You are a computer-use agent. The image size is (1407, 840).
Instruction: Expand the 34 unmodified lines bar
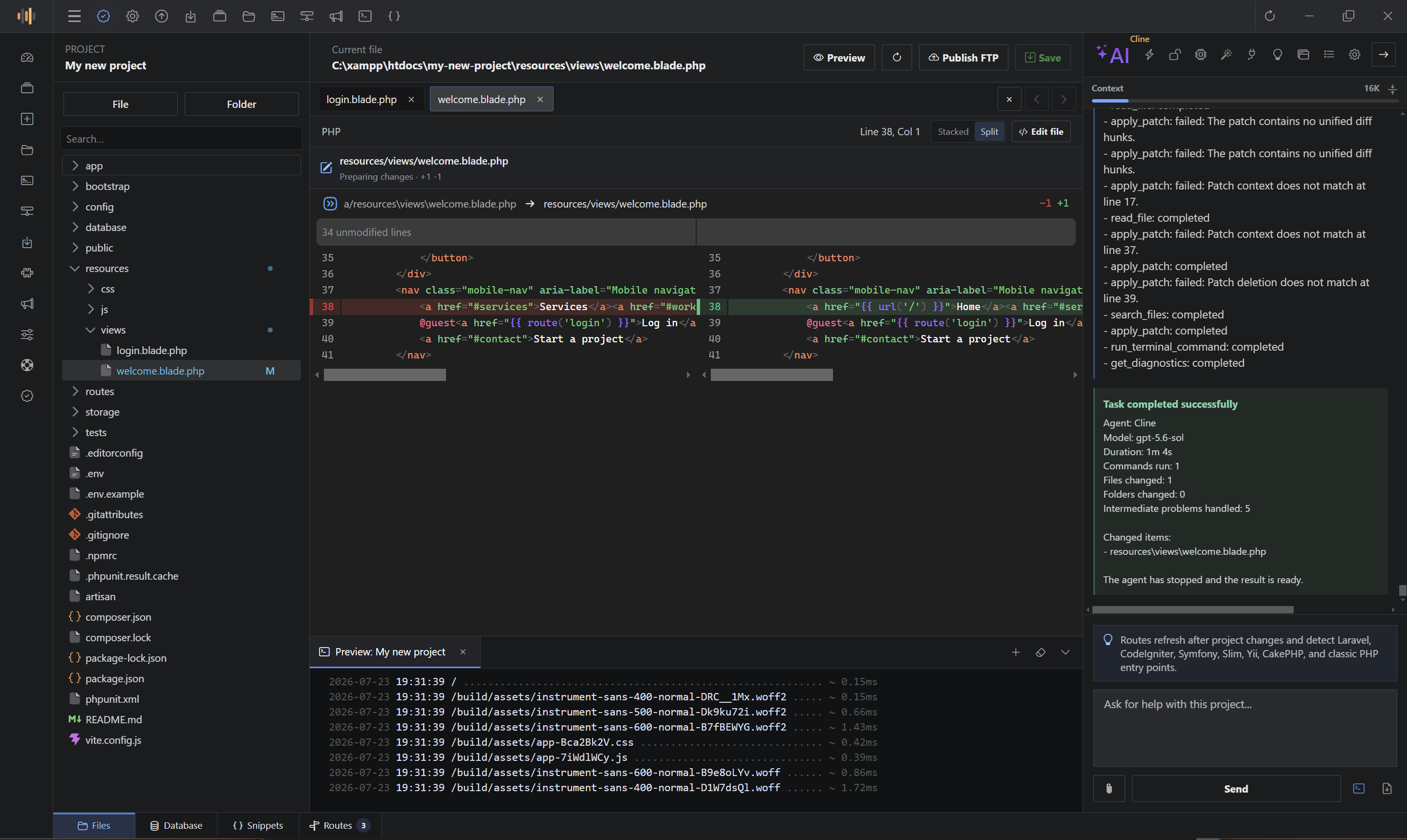coord(695,232)
